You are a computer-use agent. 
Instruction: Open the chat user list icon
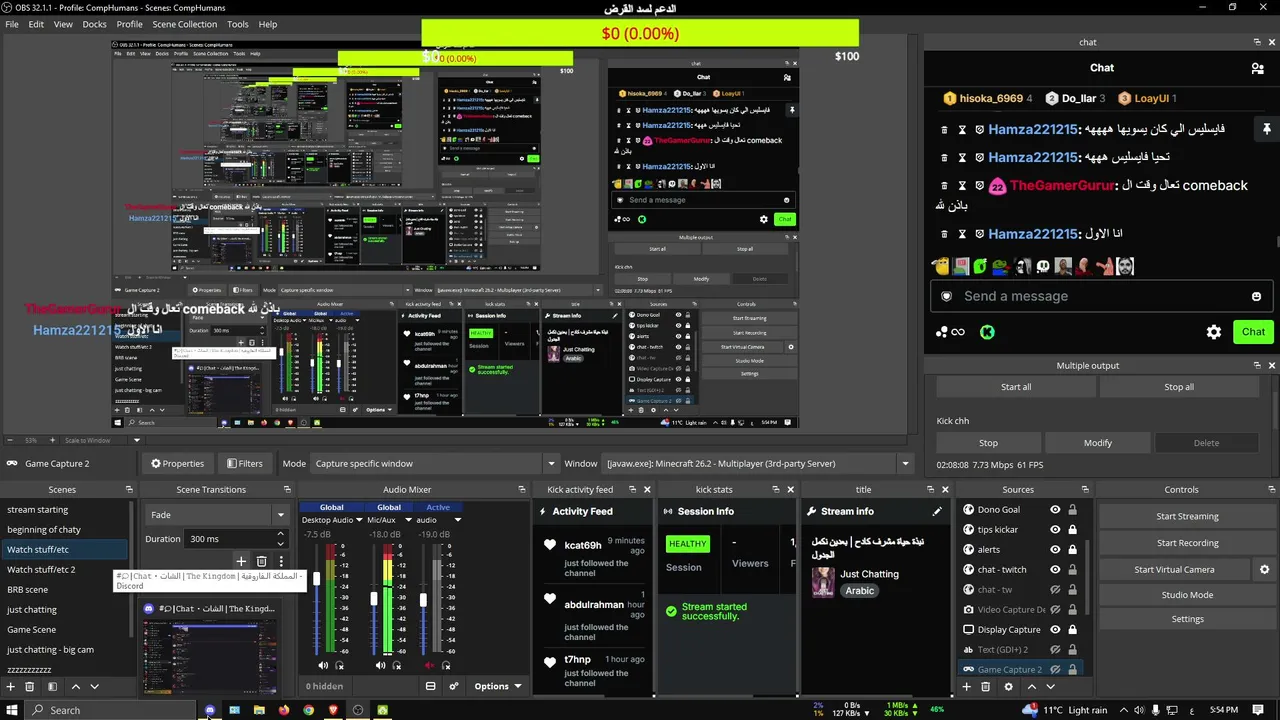(1257, 68)
